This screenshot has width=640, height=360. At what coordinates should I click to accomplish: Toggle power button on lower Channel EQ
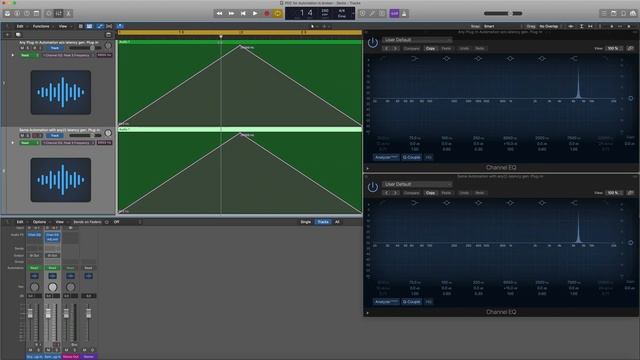click(373, 187)
